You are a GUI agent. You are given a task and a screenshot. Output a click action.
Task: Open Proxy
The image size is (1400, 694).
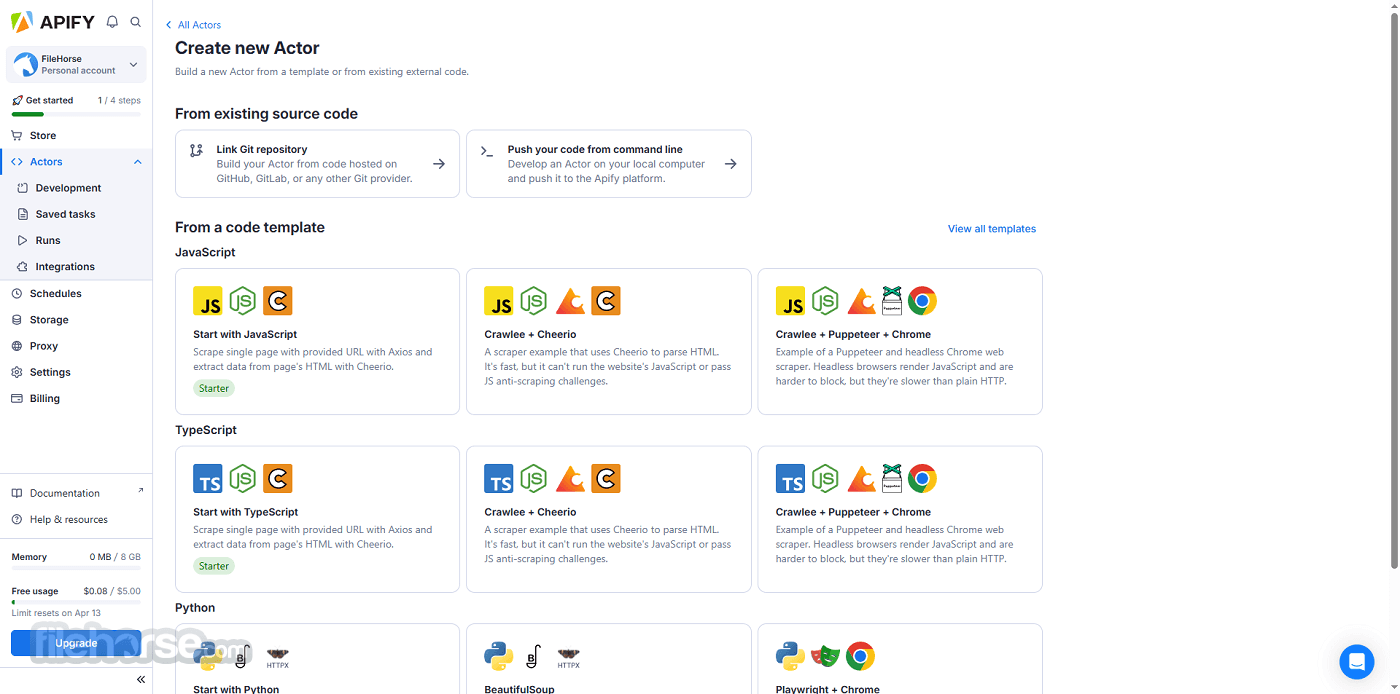44,346
